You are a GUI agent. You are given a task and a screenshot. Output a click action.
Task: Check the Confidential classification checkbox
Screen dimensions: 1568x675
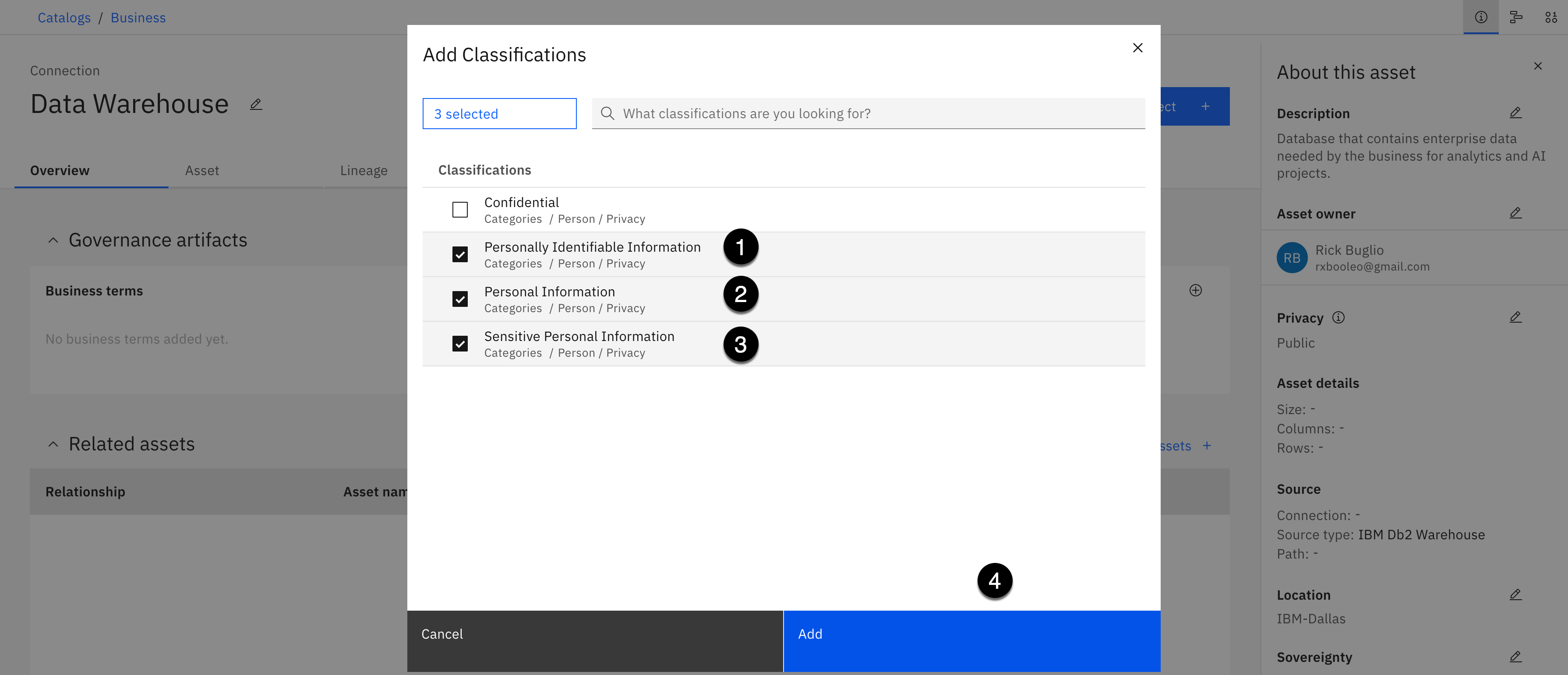459,210
